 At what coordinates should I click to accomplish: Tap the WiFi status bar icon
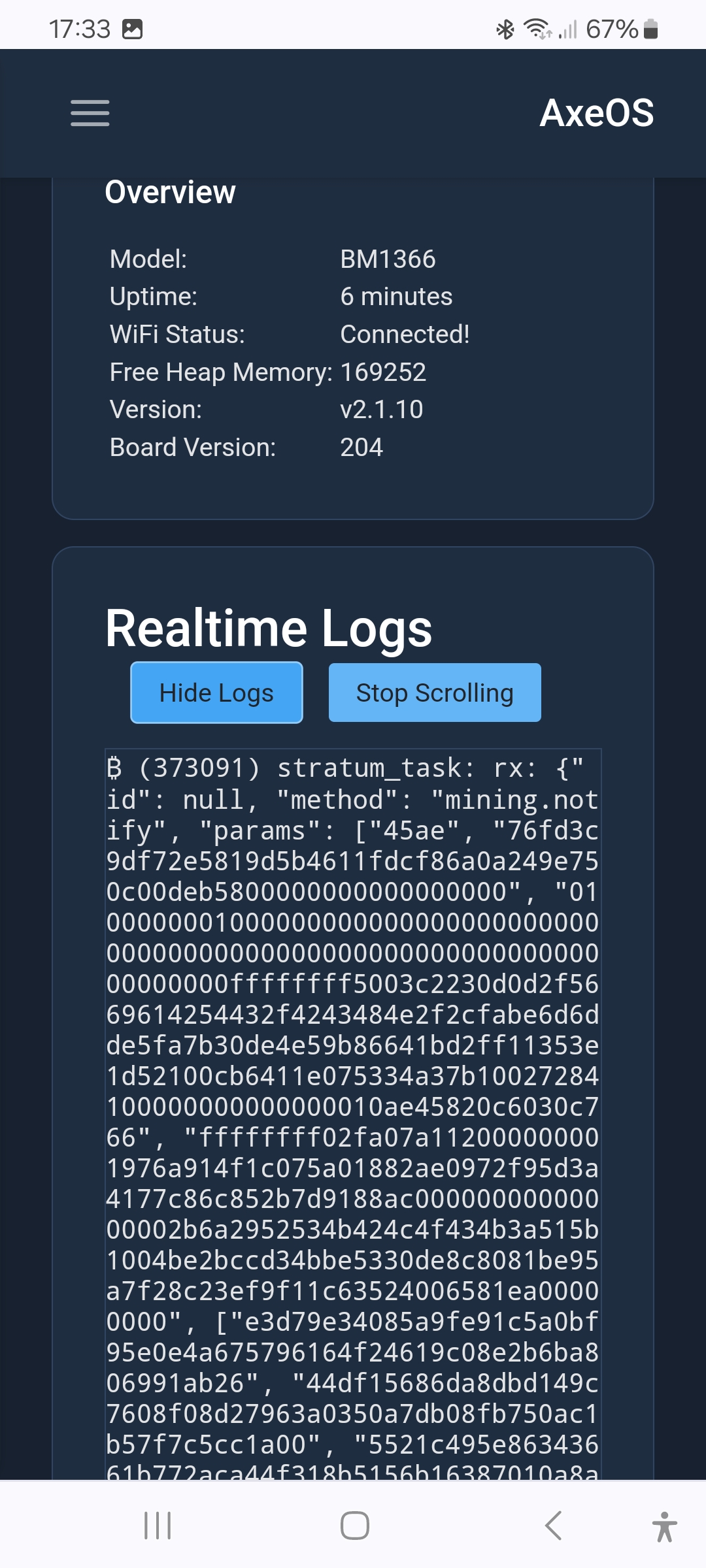point(537,29)
